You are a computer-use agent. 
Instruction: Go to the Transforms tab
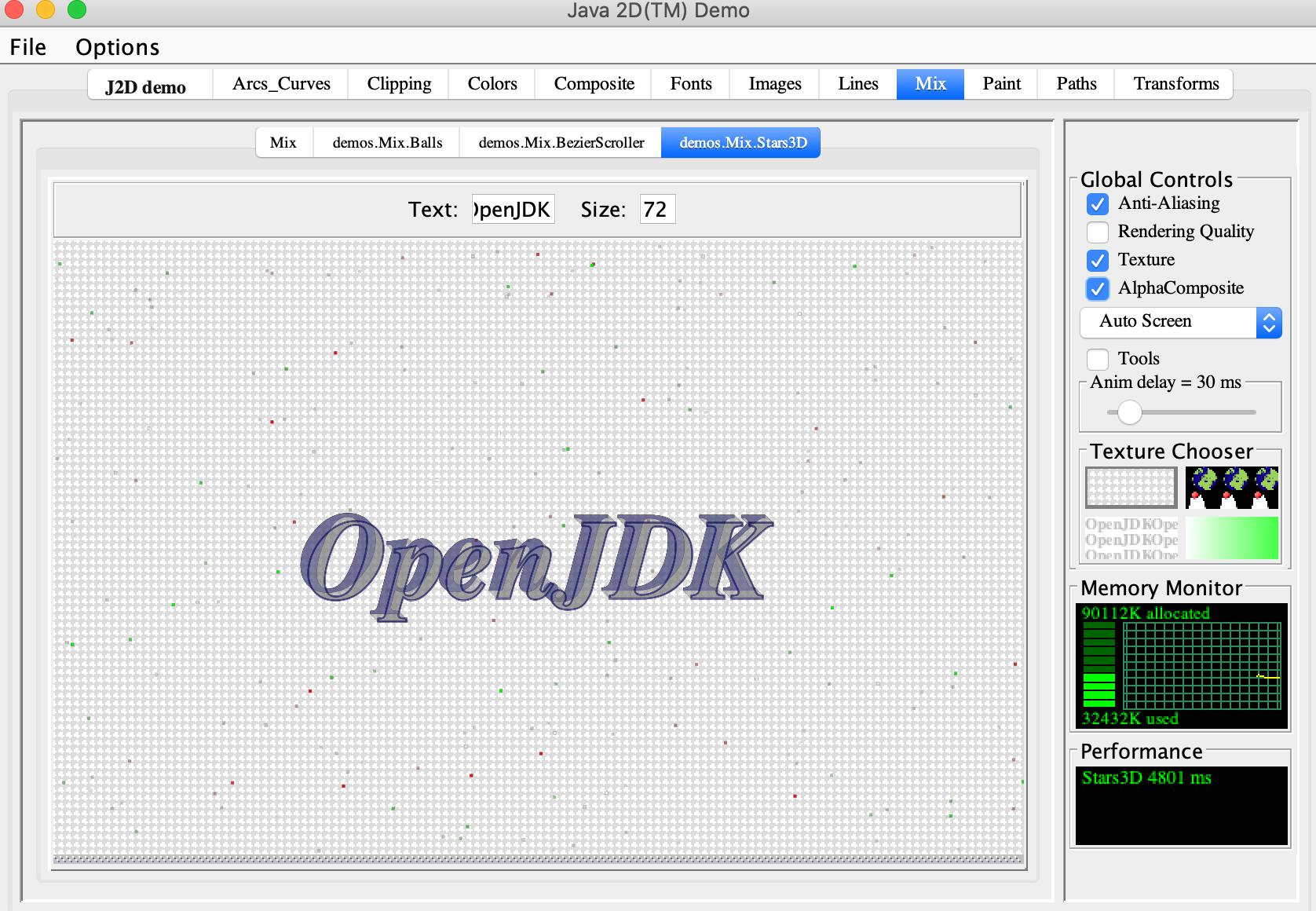click(x=1175, y=84)
